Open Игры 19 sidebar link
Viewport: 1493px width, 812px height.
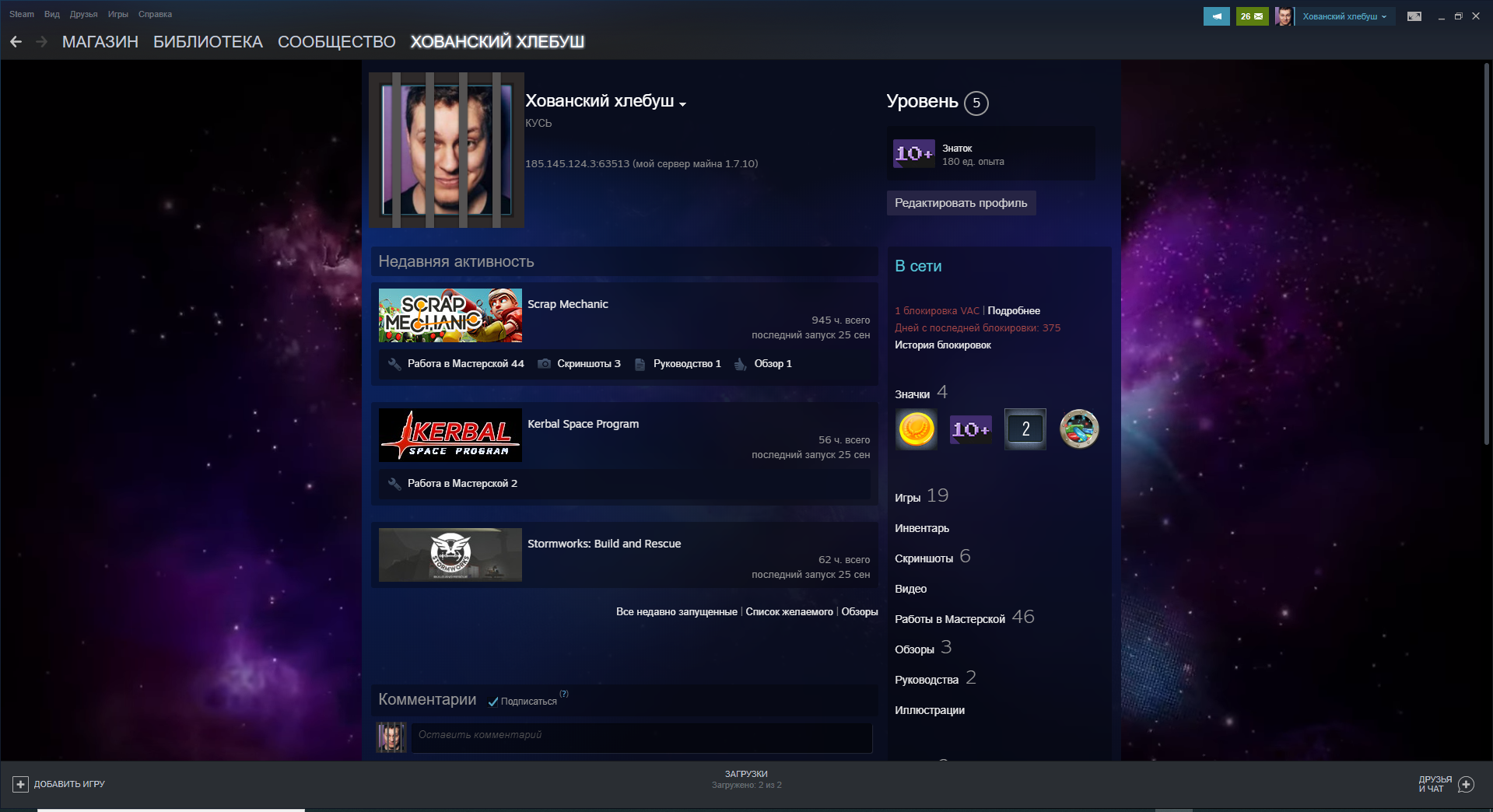coord(922,496)
